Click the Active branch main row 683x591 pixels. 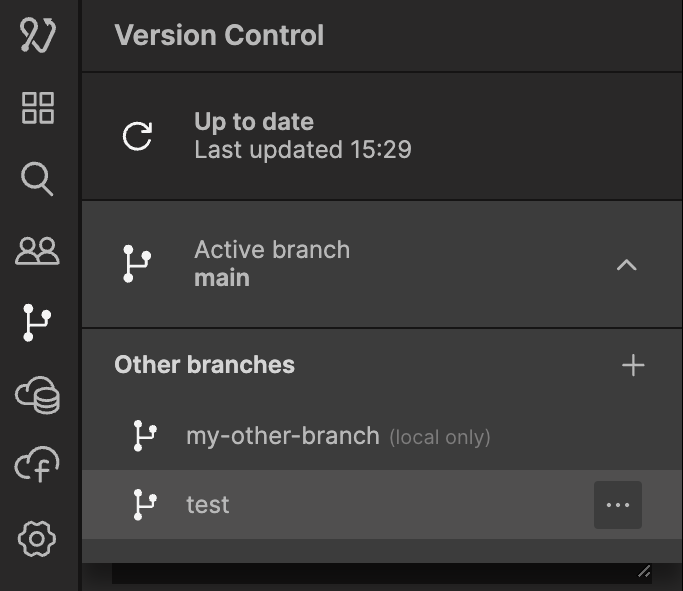pyautogui.click(x=272, y=264)
